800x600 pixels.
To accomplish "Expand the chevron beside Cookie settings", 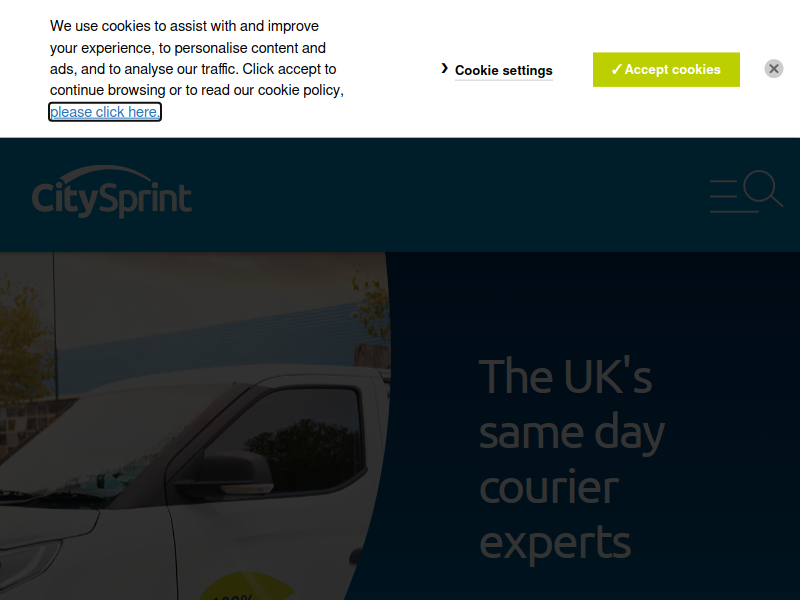I will click(x=444, y=68).
